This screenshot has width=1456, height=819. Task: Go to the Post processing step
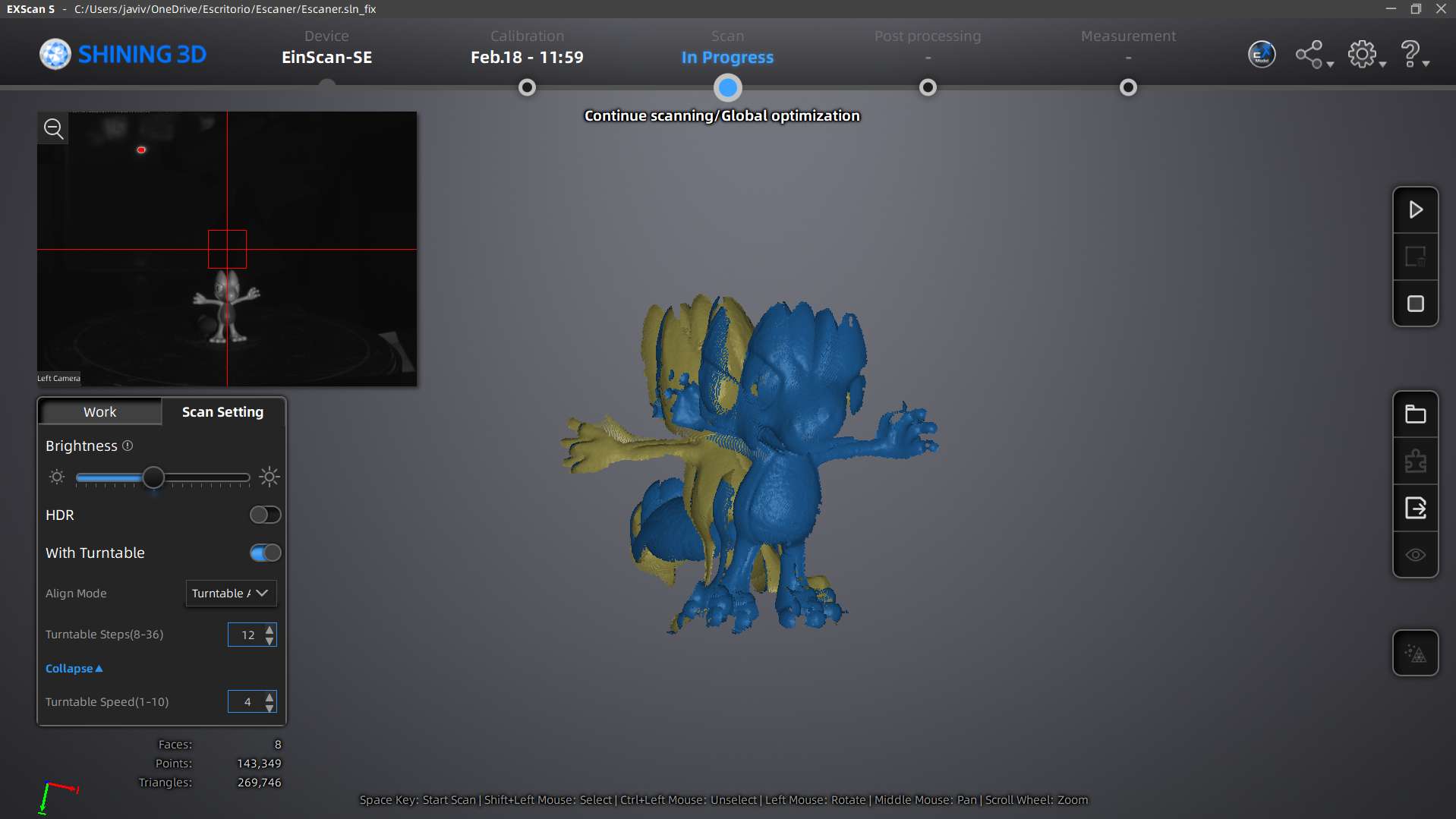click(x=927, y=48)
